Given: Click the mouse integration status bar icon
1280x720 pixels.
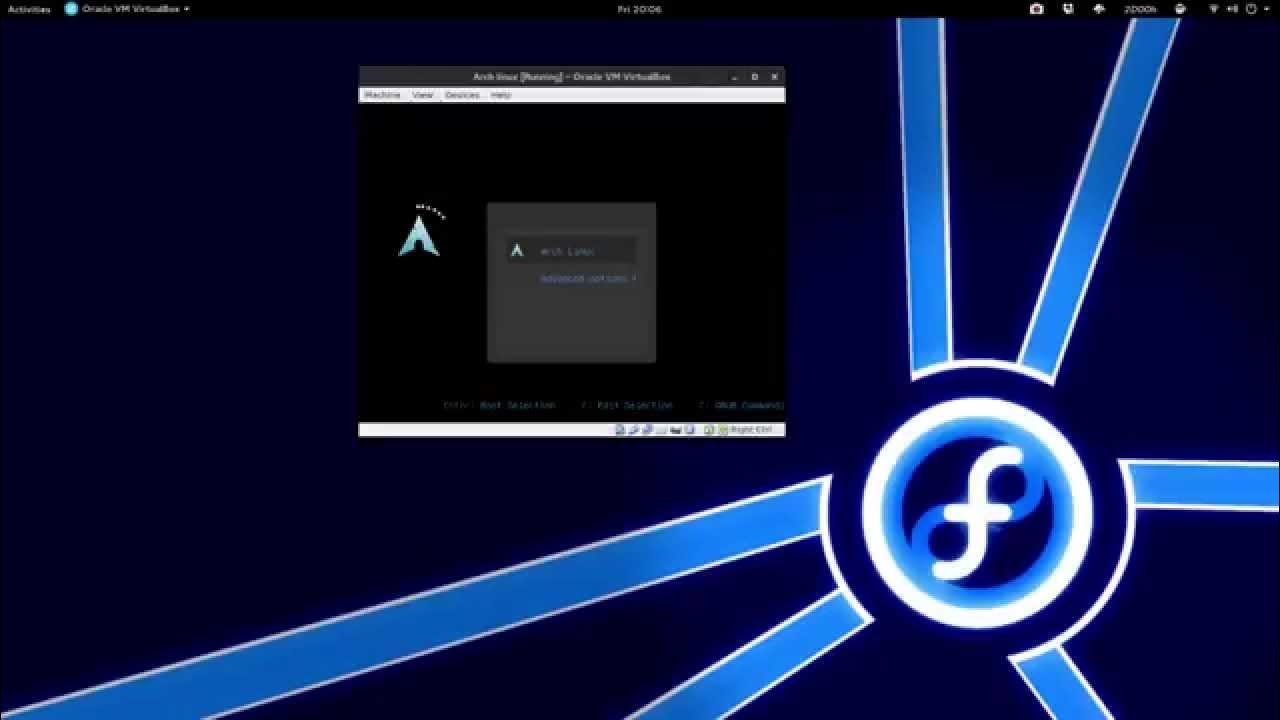Looking at the screenshot, I should click(x=708, y=430).
